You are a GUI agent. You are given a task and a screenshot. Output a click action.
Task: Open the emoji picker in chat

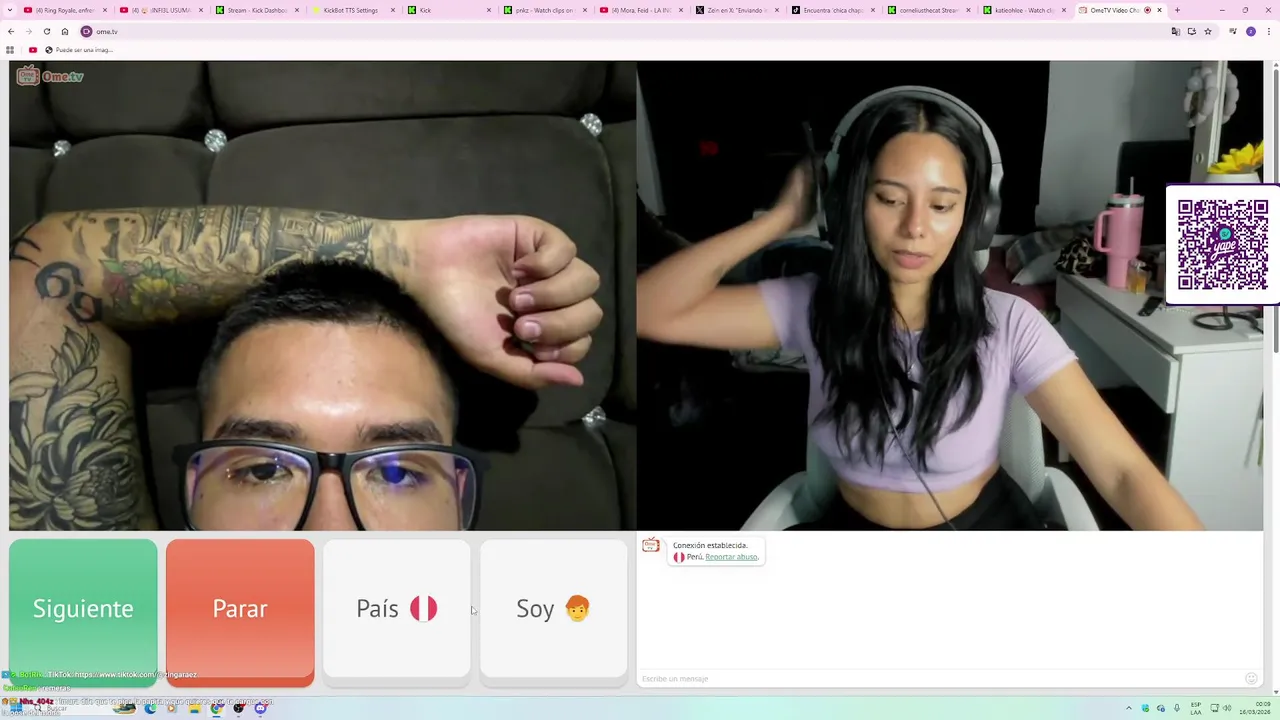(1251, 678)
